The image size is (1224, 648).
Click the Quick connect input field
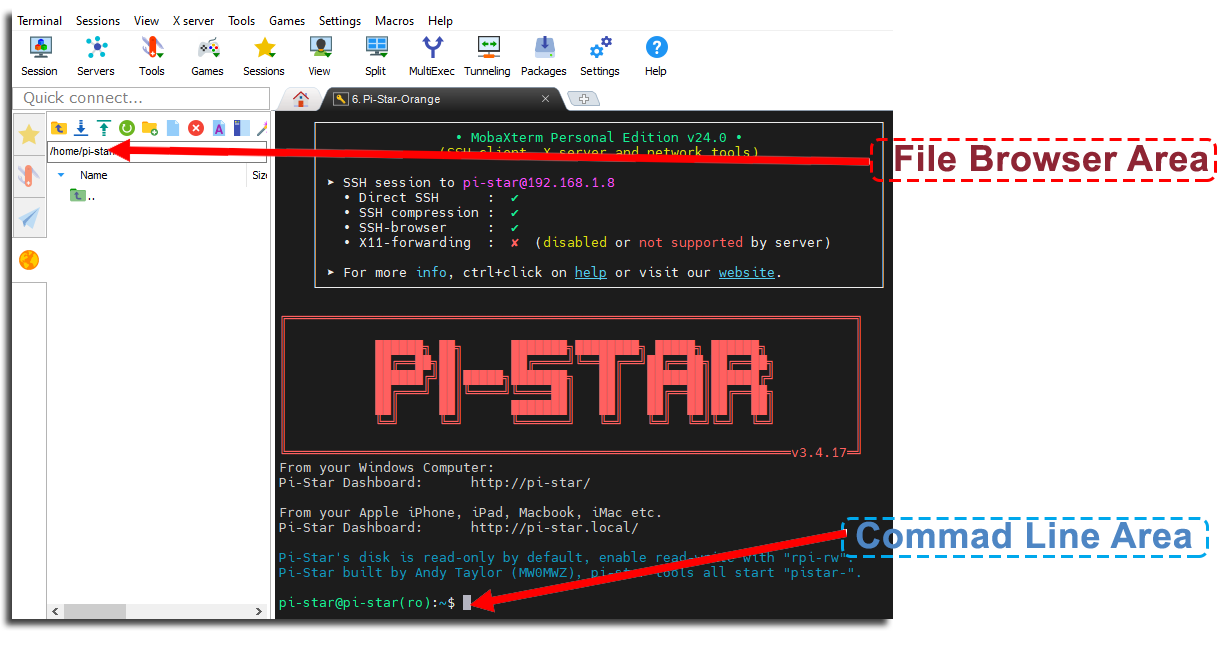pyautogui.click(x=141, y=98)
